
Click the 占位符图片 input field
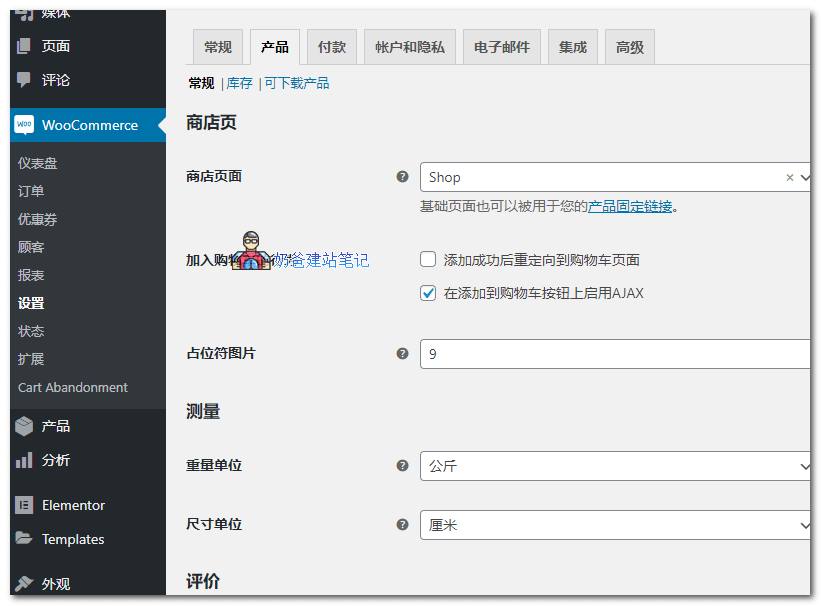(612, 354)
